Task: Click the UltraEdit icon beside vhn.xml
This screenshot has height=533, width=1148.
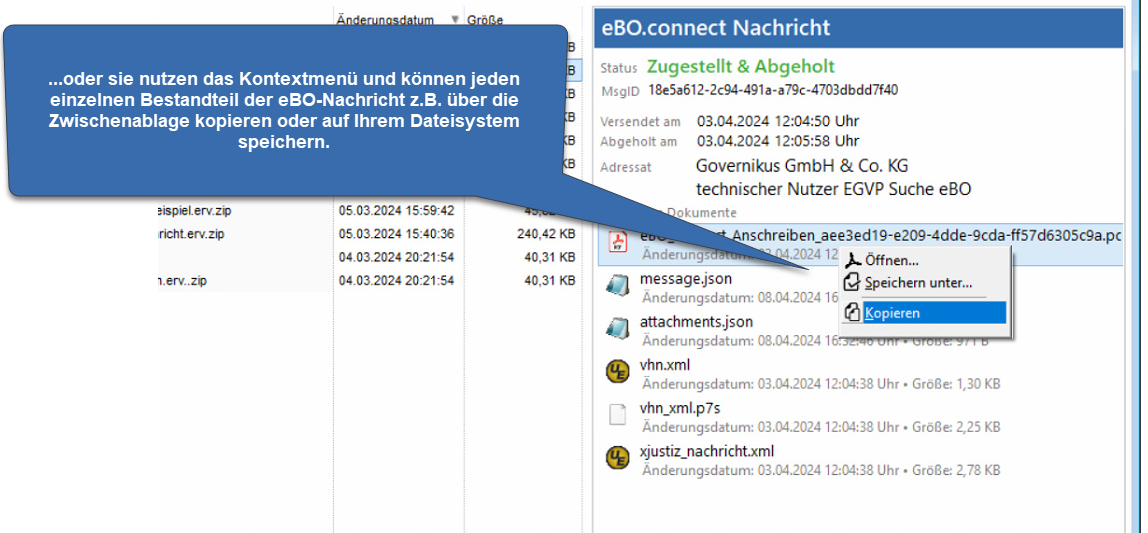Action: tap(618, 372)
